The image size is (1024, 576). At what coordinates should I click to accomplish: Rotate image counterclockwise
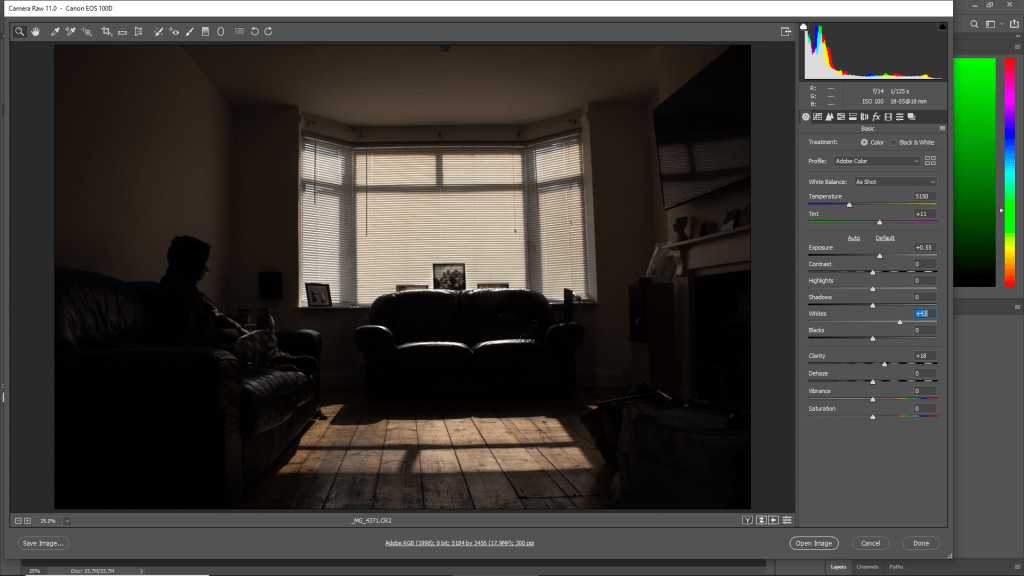point(254,32)
